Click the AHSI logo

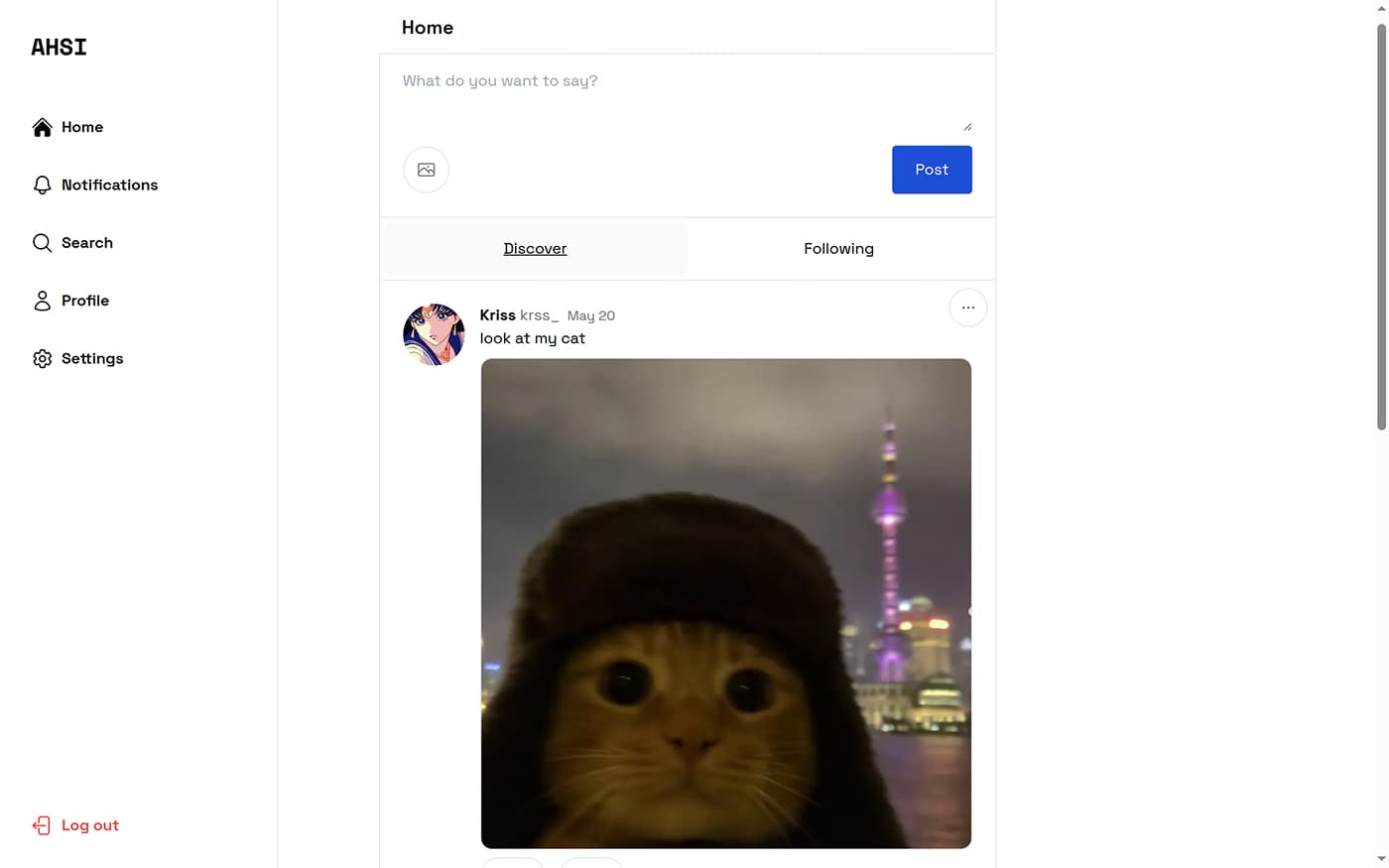pos(60,47)
